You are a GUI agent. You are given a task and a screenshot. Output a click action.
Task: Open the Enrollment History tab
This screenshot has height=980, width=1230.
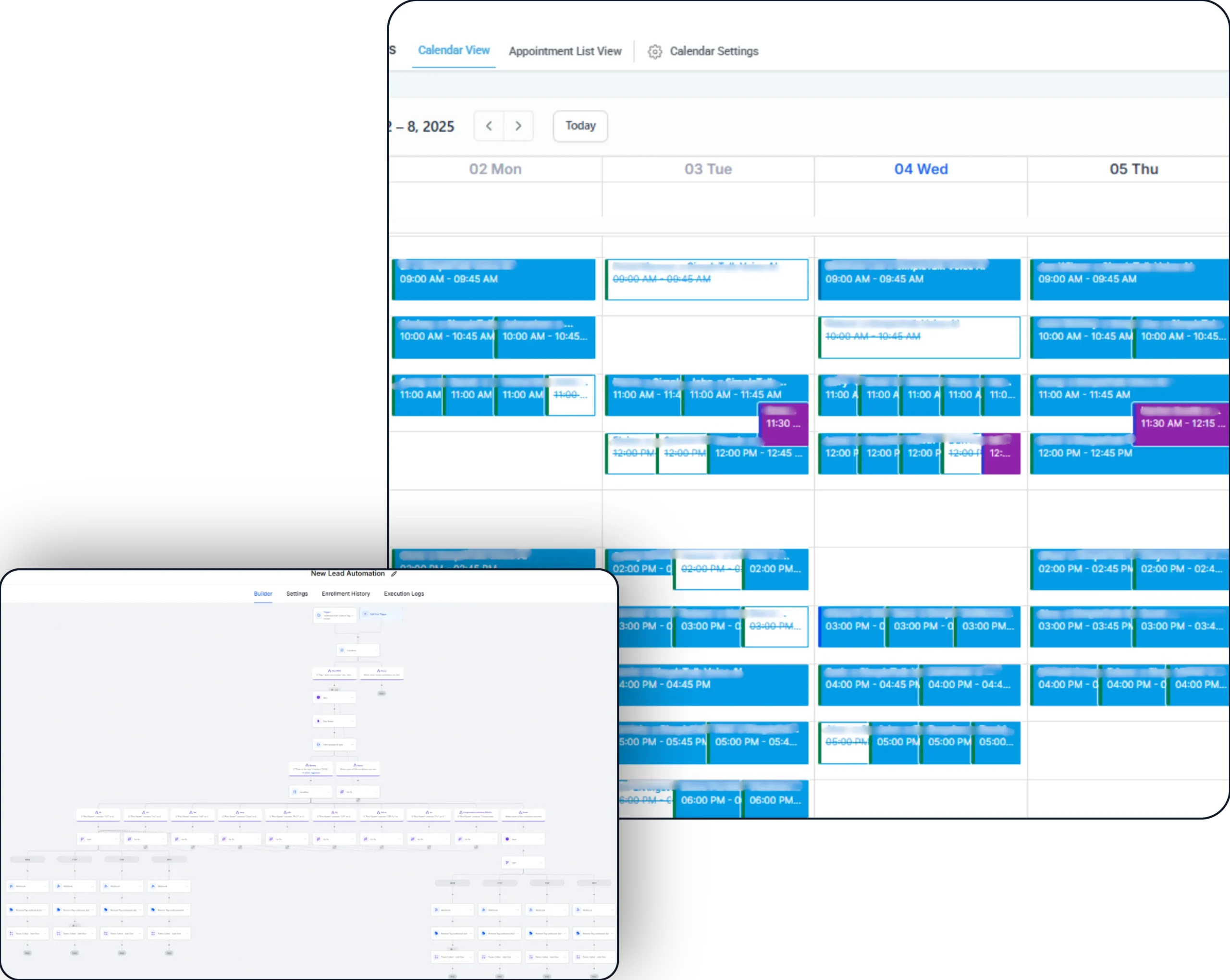coord(346,594)
